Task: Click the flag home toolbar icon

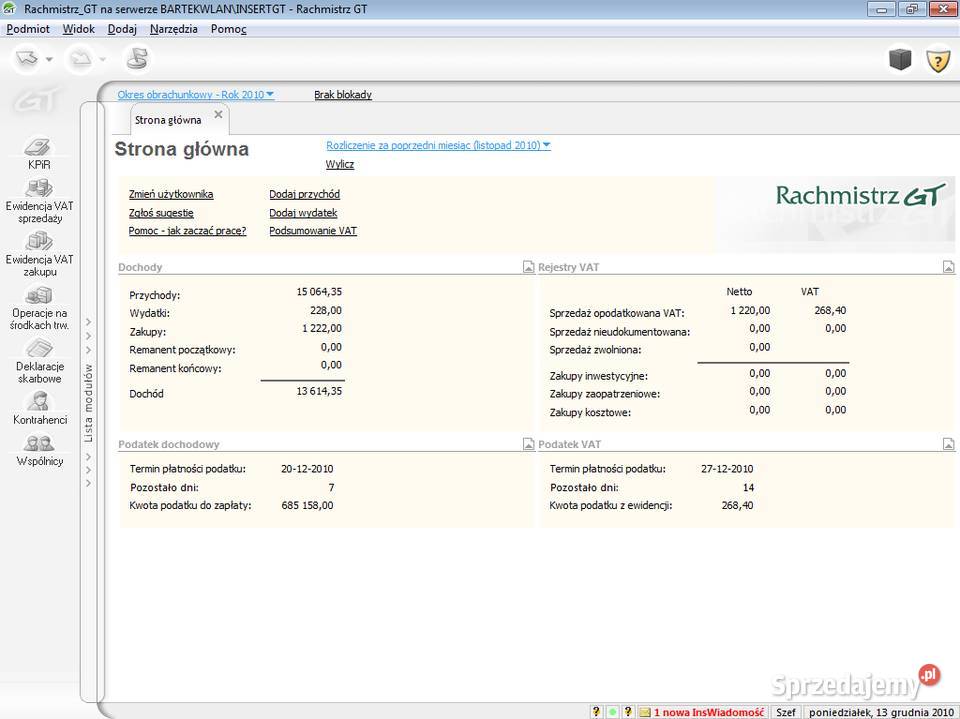Action: (x=137, y=59)
